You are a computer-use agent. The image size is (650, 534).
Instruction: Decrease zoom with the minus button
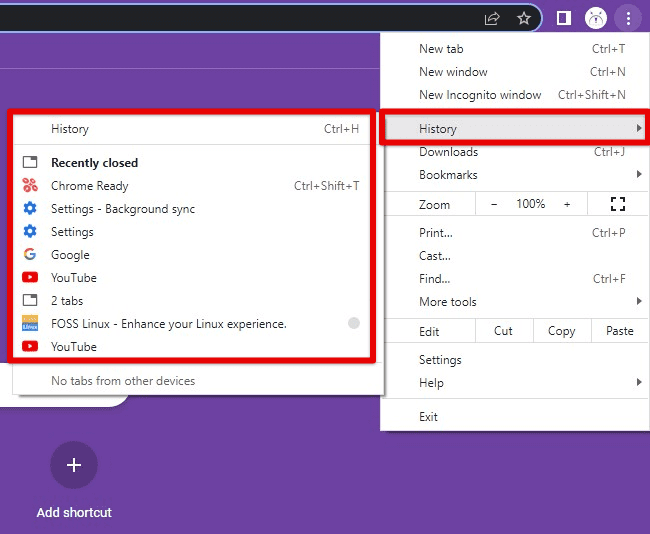coord(494,204)
